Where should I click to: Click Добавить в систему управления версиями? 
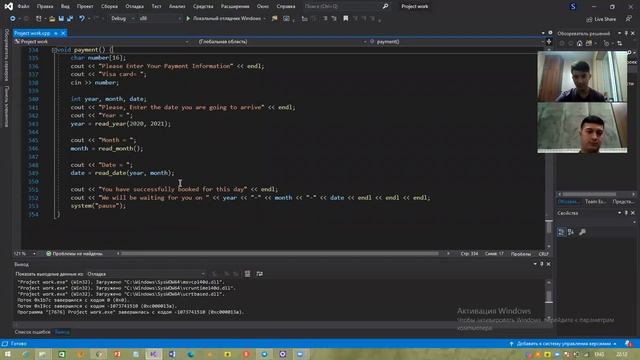pyautogui.click(x=563, y=344)
